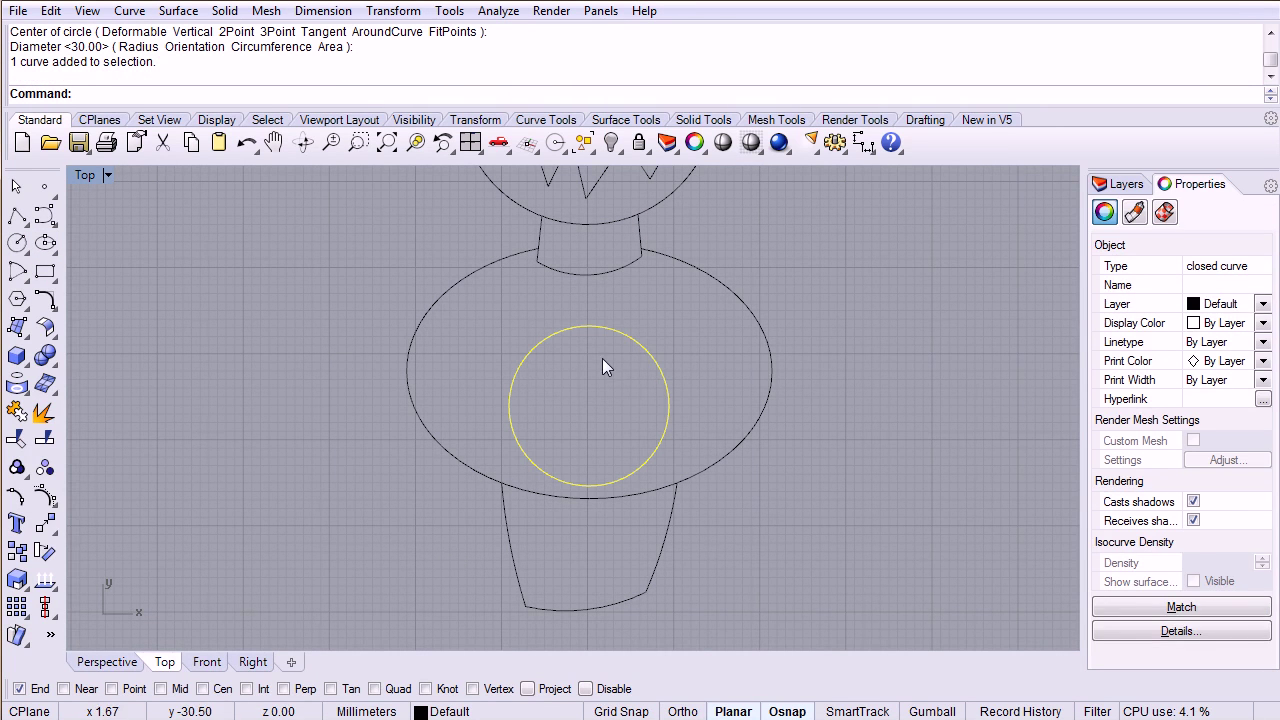Activate the Pan hand tool
The image size is (1280, 720).
click(274, 143)
